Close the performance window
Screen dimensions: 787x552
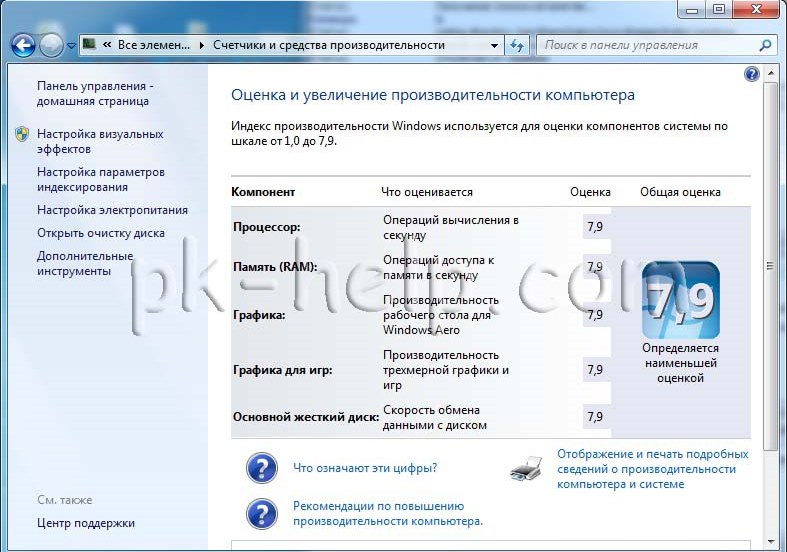[757, 10]
